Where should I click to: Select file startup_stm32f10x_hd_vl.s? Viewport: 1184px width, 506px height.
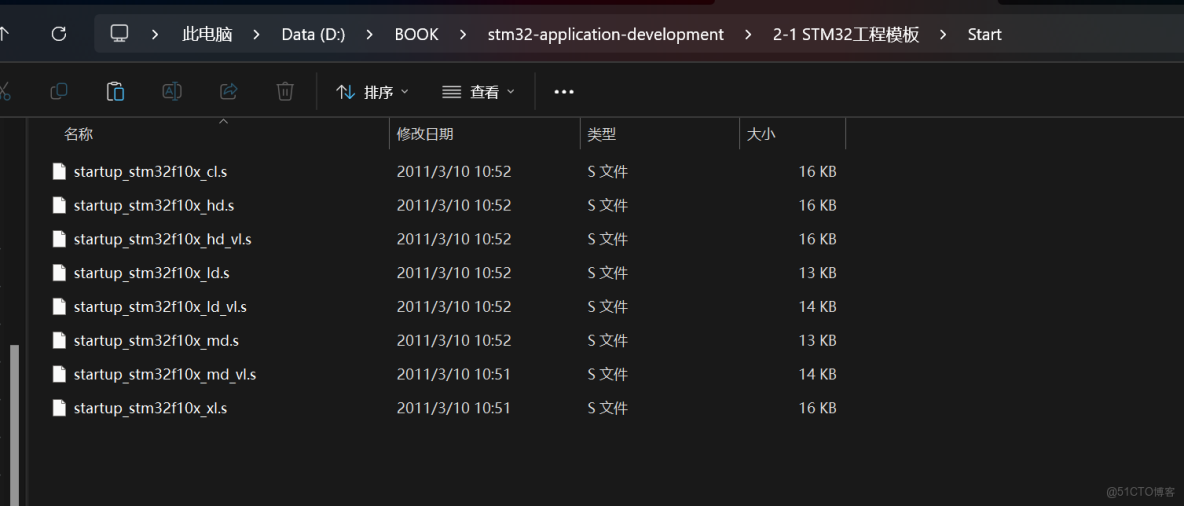pyautogui.click(x=162, y=239)
